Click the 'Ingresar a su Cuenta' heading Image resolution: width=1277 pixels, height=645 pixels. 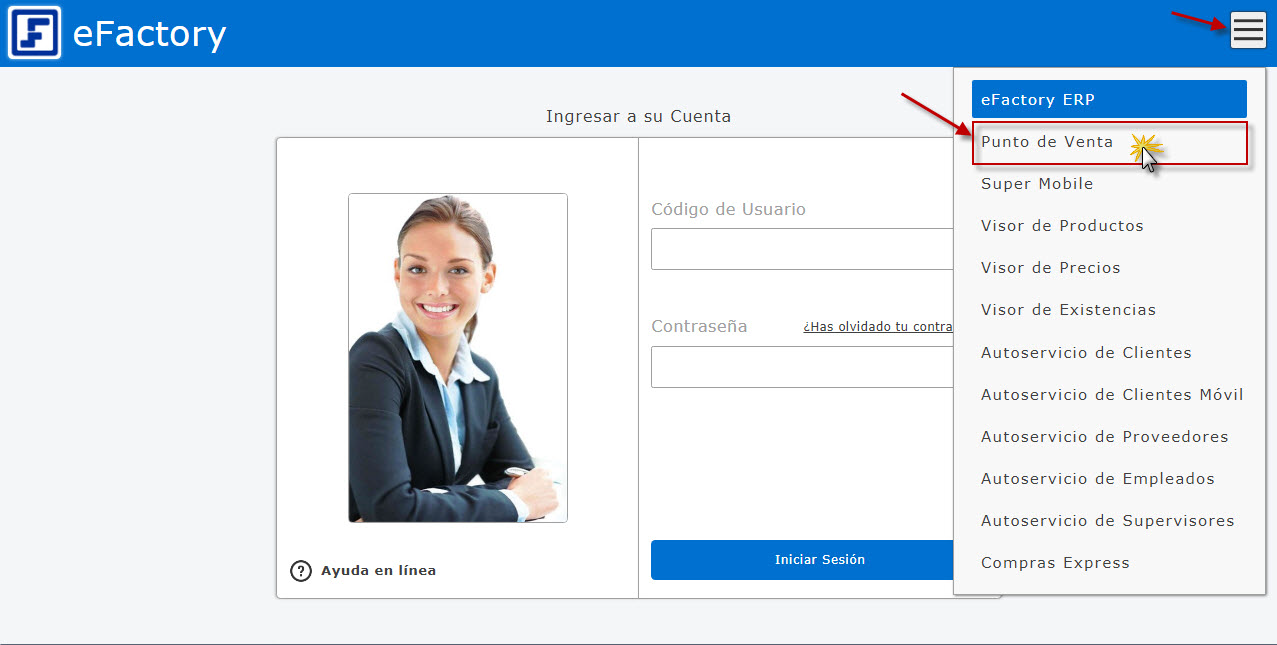pyautogui.click(x=638, y=117)
